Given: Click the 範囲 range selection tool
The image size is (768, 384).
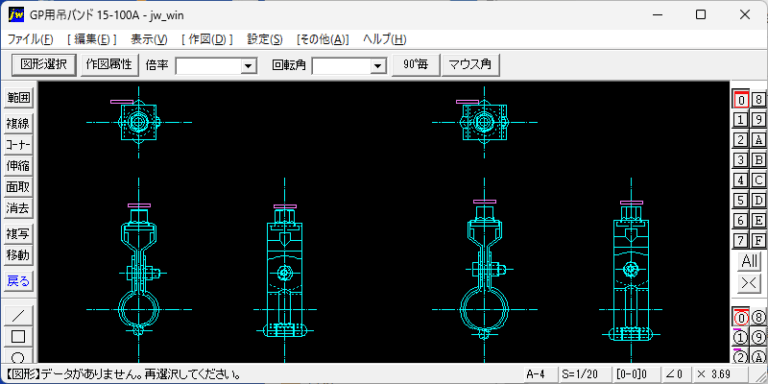Looking at the screenshot, I should click(18, 98).
